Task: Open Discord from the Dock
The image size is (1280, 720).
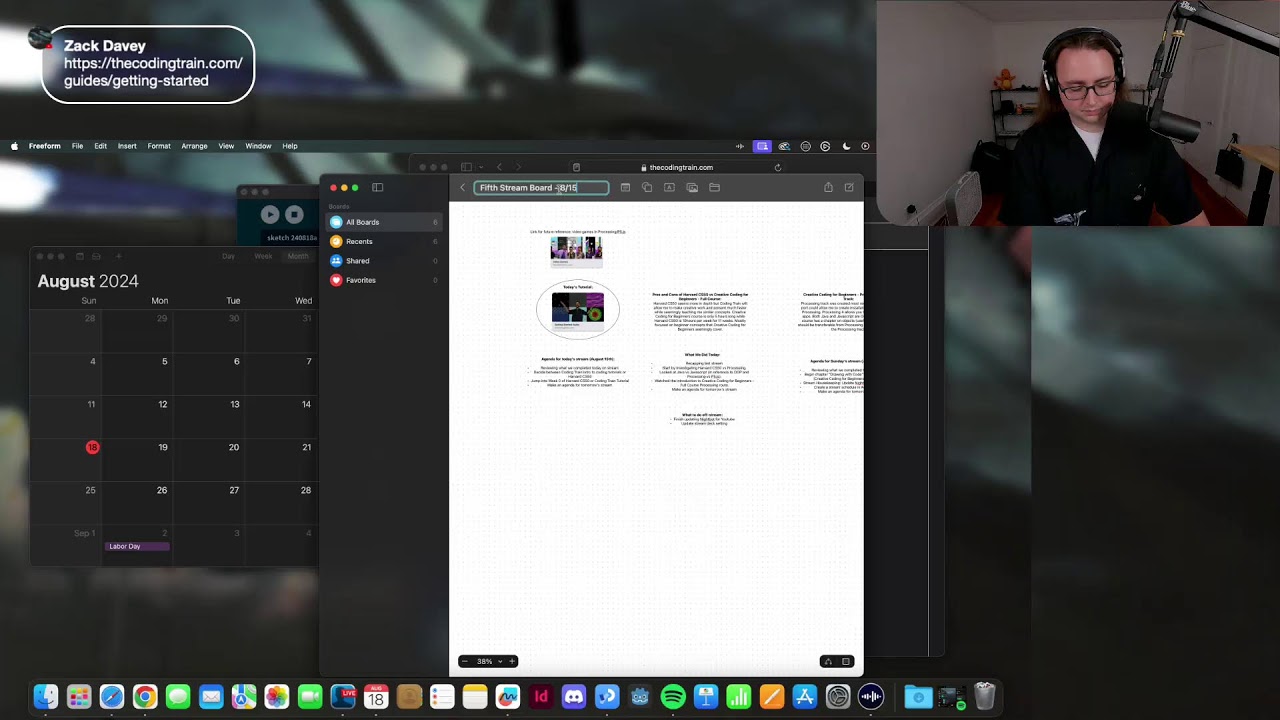Action: (x=574, y=697)
